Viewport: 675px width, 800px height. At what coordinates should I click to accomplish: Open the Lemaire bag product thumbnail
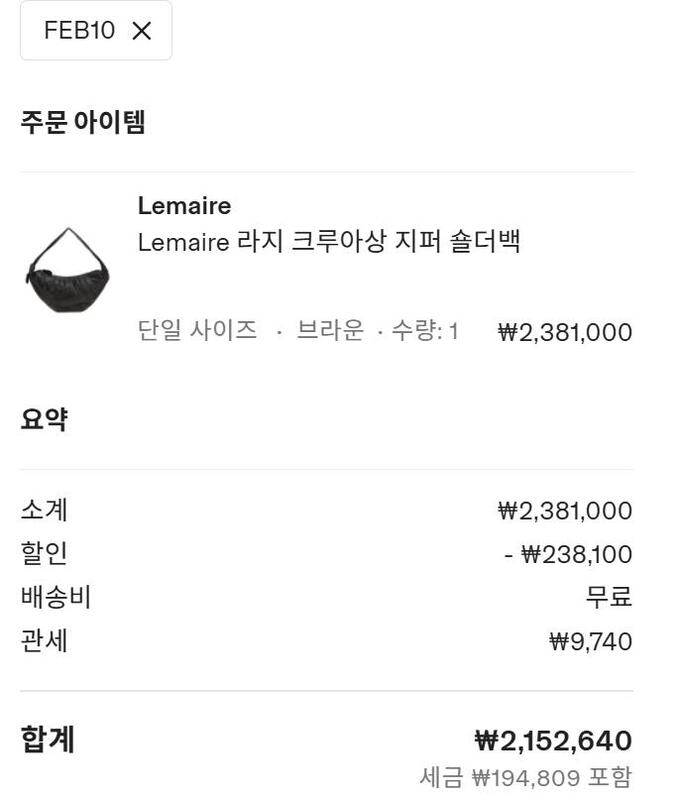point(67,271)
